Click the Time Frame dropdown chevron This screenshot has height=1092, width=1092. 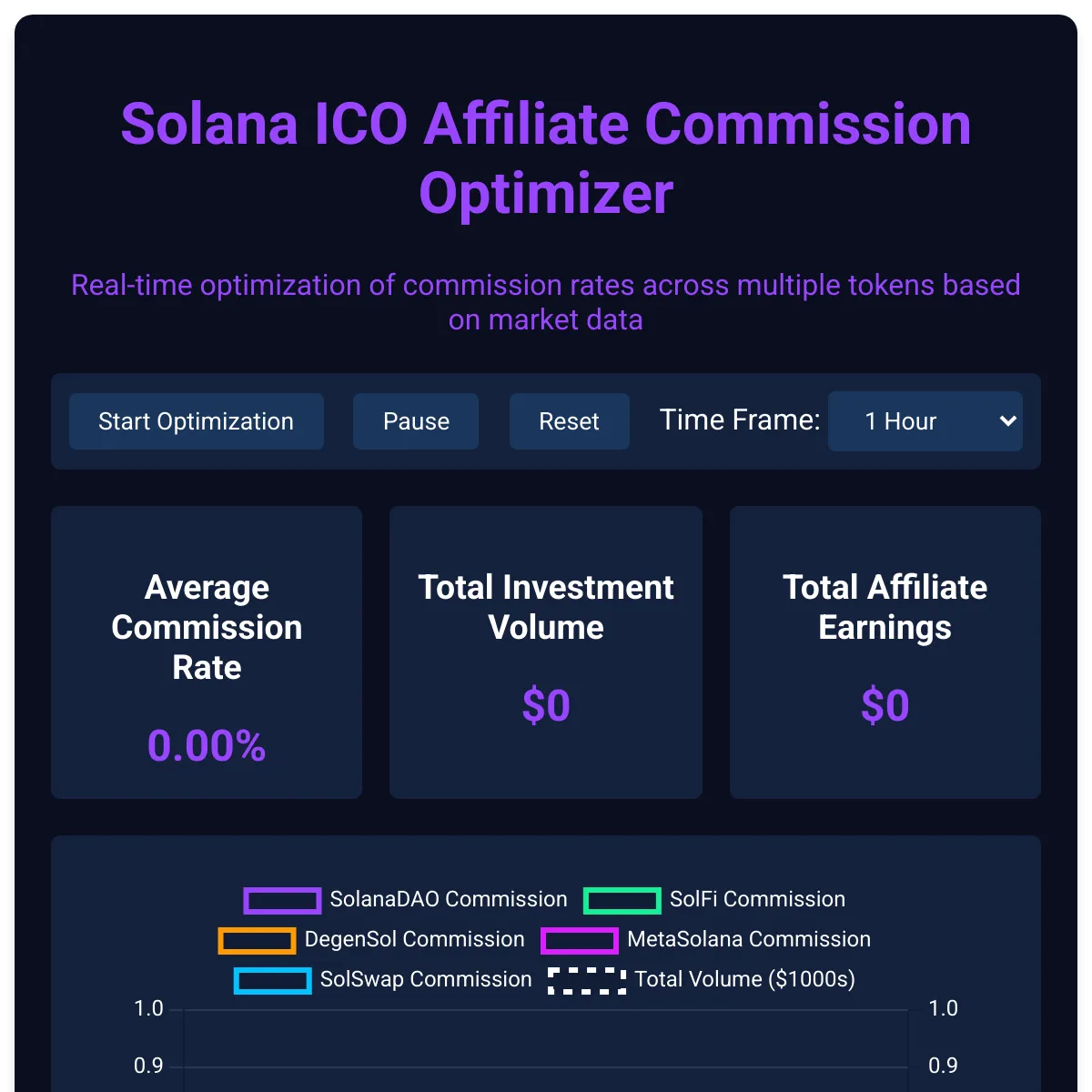[x=1007, y=421]
